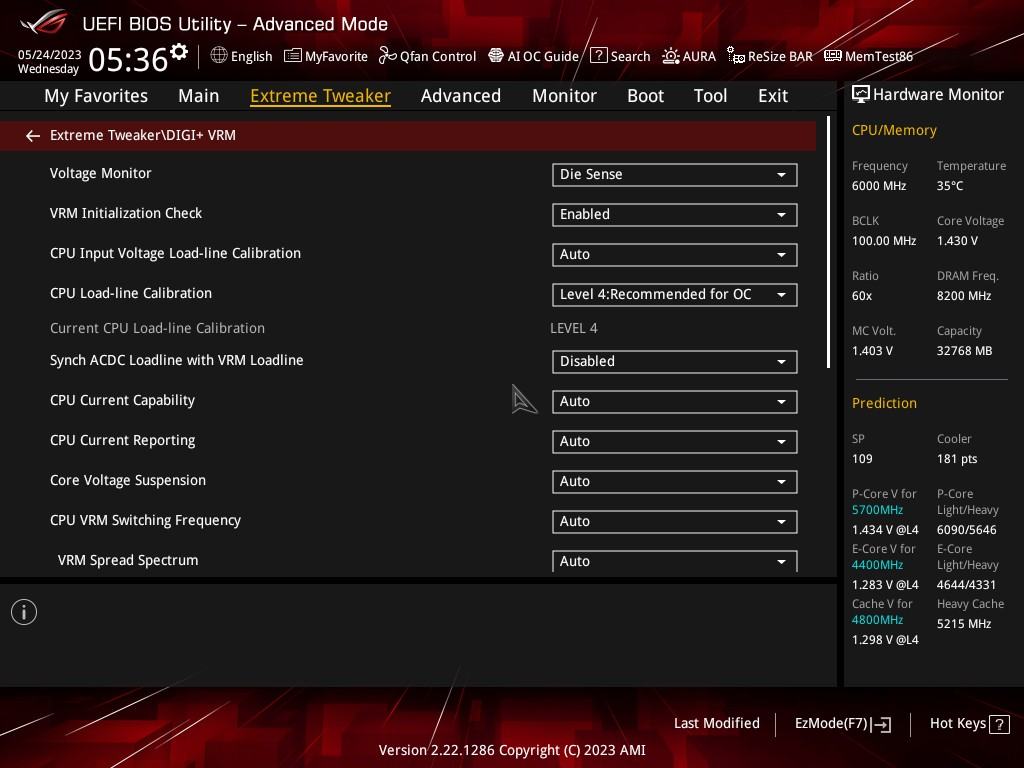Click Hot Keys button

pyautogui.click(x=969, y=724)
